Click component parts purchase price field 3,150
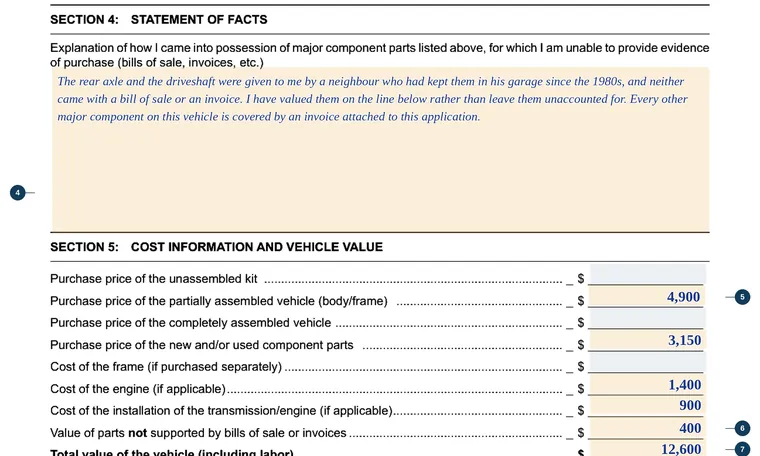The height and width of the screenshot is (456, 760). point(647,341)
